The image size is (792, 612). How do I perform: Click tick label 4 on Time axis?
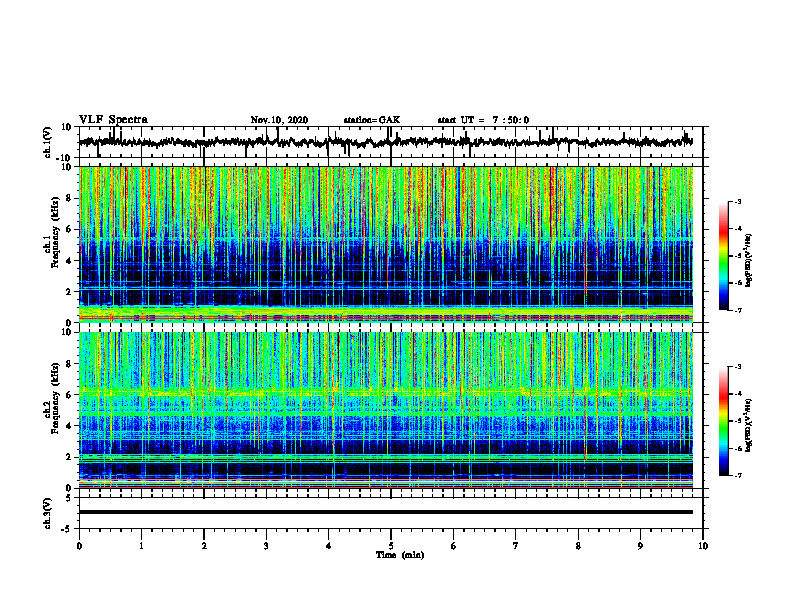coord(329,546)
